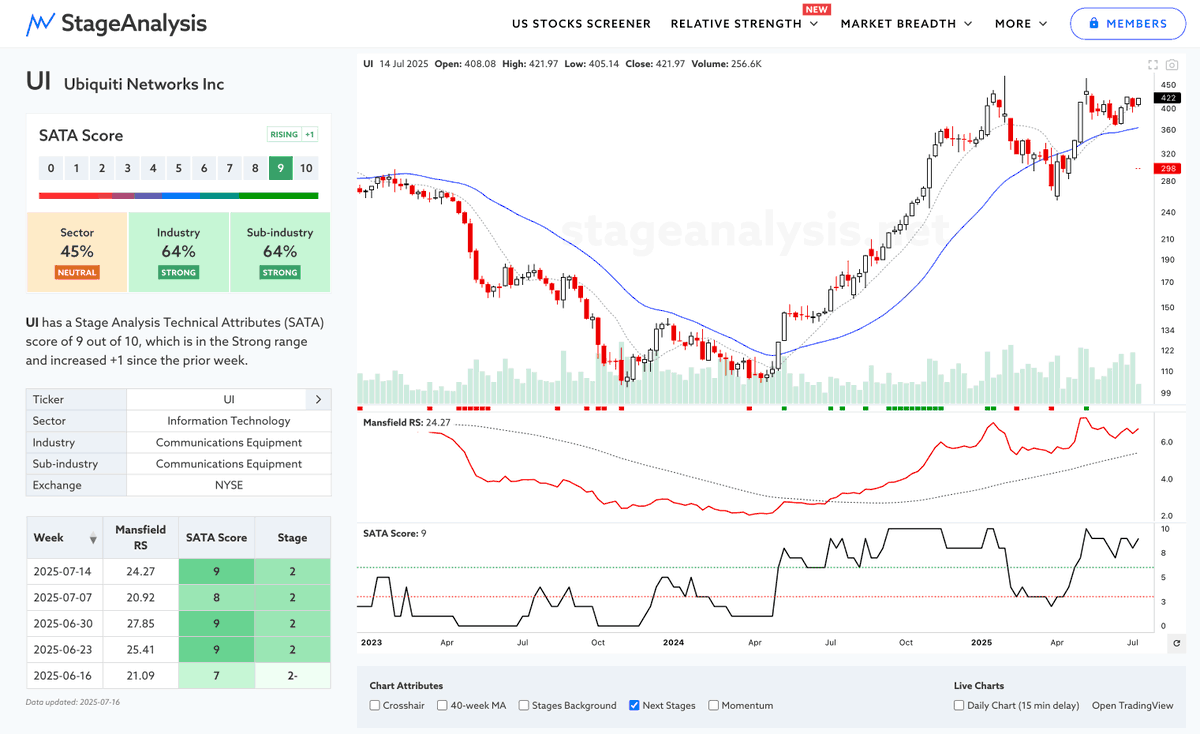The image size is (1200, 734).
Task: Click Mansfield RS value 24.27 in table
Action: click(x=140, y=572)
